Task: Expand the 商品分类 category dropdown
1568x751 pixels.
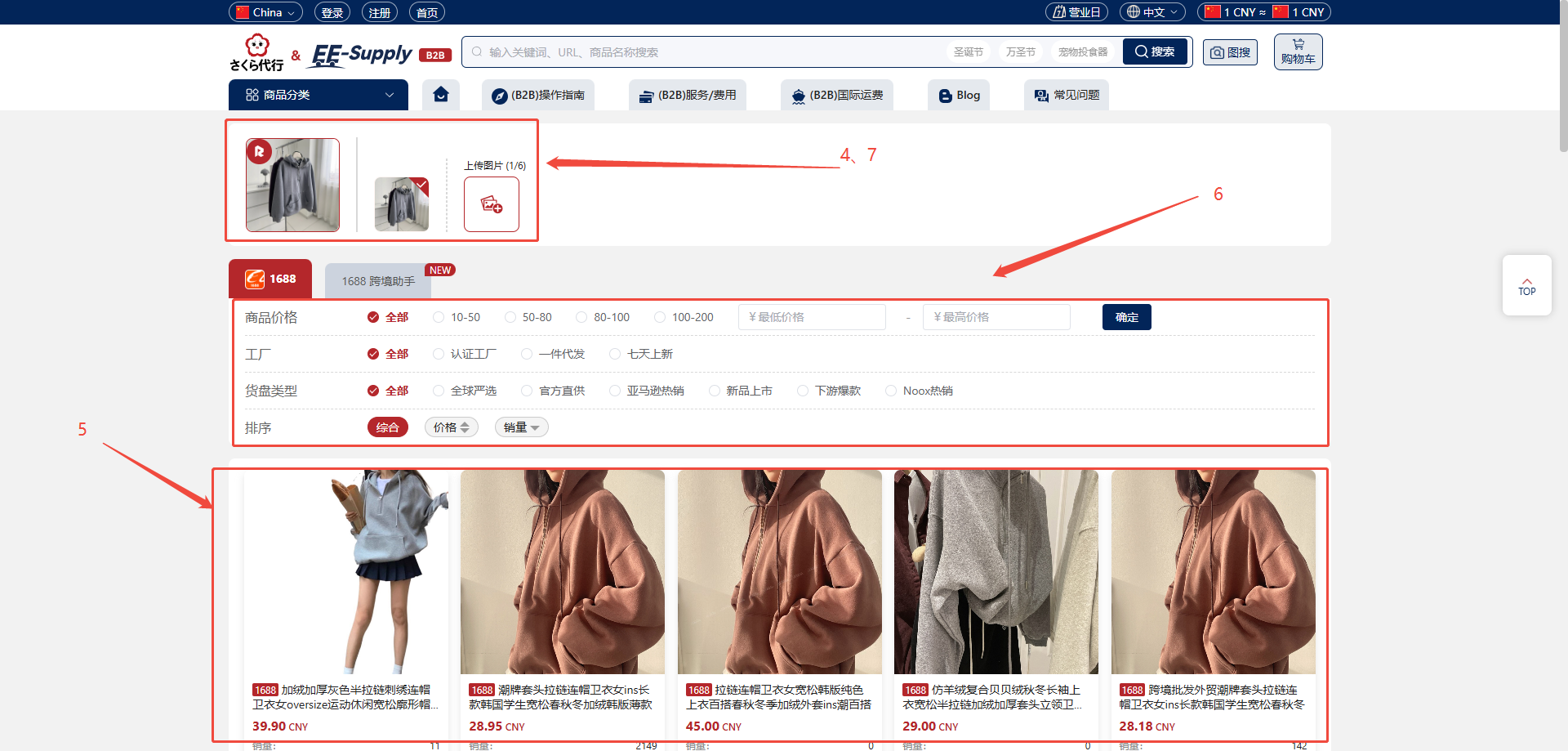Action: pyautogui.click(x=318, y=95)
